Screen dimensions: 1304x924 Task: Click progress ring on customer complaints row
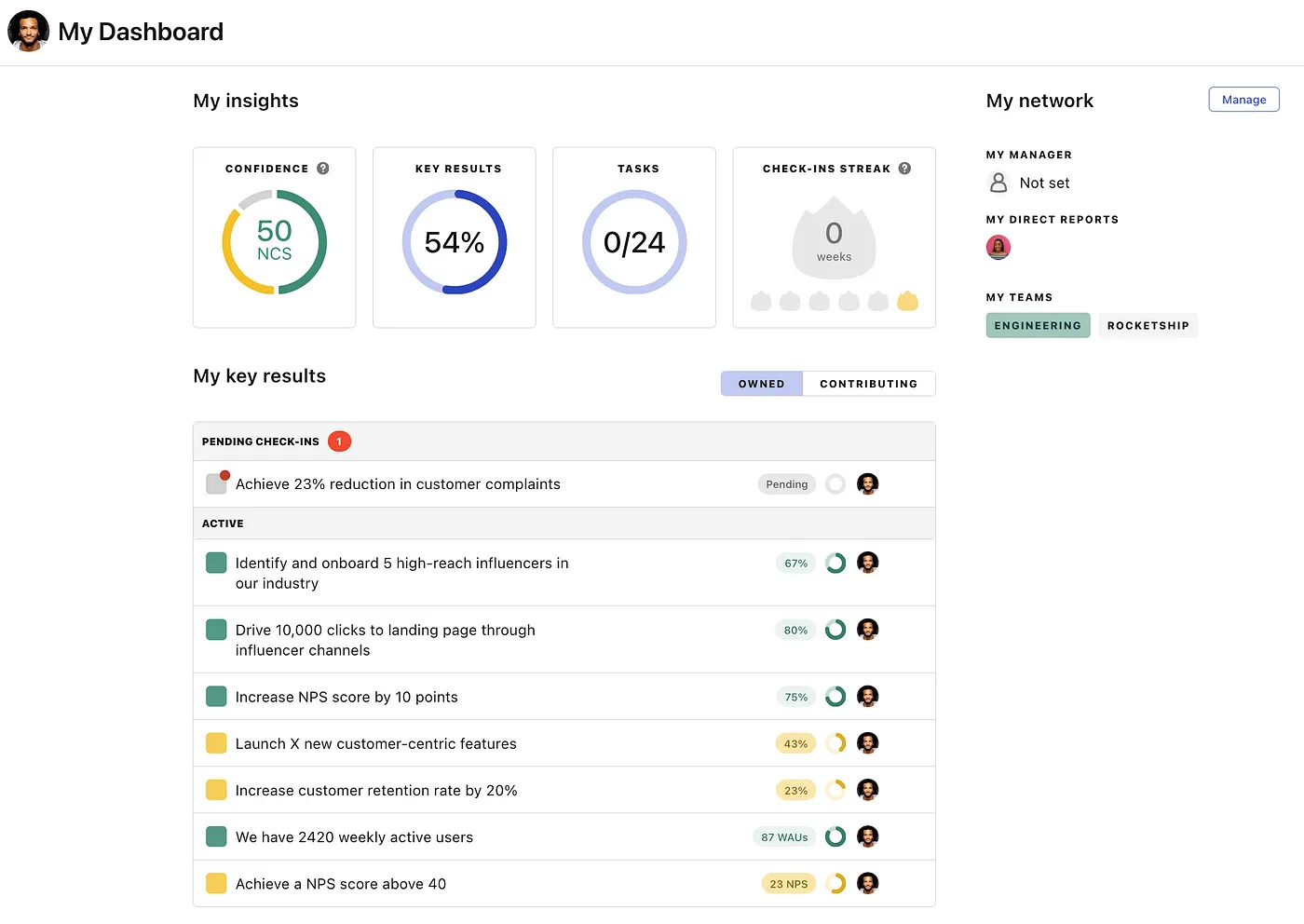[x=835, y=484]
